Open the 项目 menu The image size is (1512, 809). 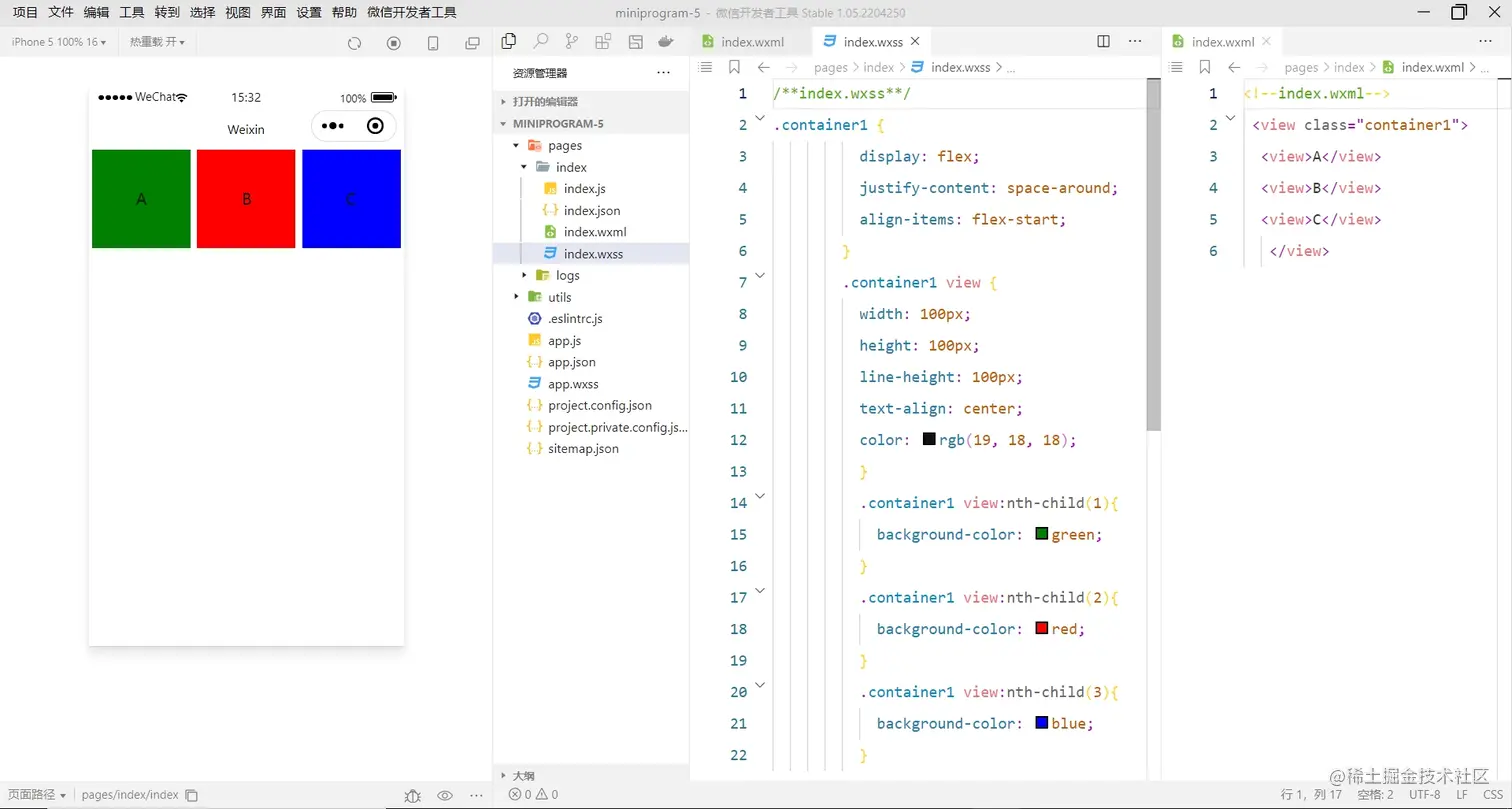pos(25,13)
